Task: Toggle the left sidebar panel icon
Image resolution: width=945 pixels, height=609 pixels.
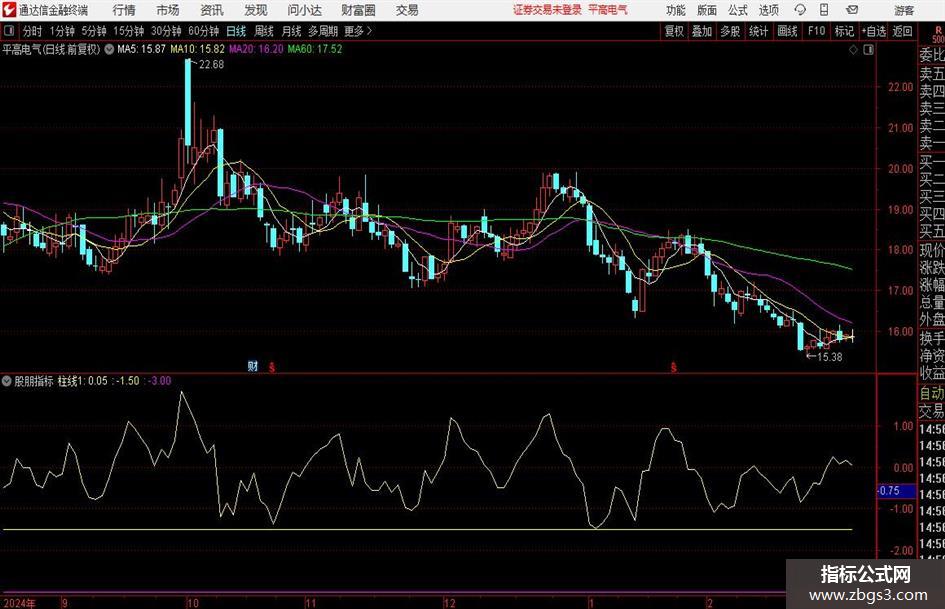Action: coord(8,30)
